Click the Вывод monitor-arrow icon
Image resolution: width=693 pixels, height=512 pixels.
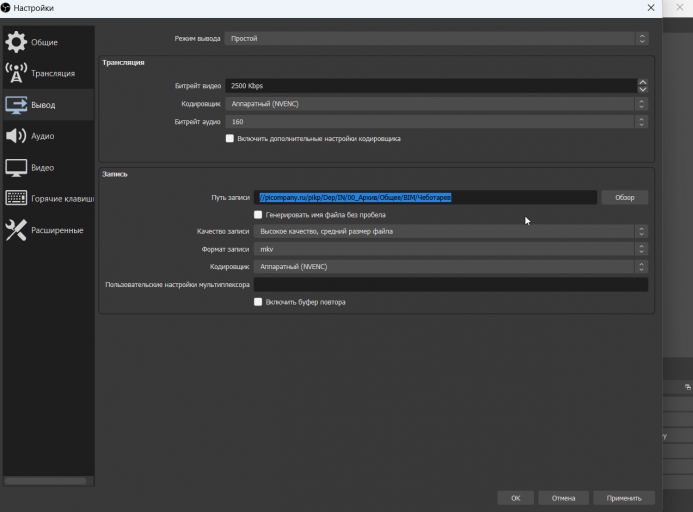pyautogui.click(x=16, y=105)
